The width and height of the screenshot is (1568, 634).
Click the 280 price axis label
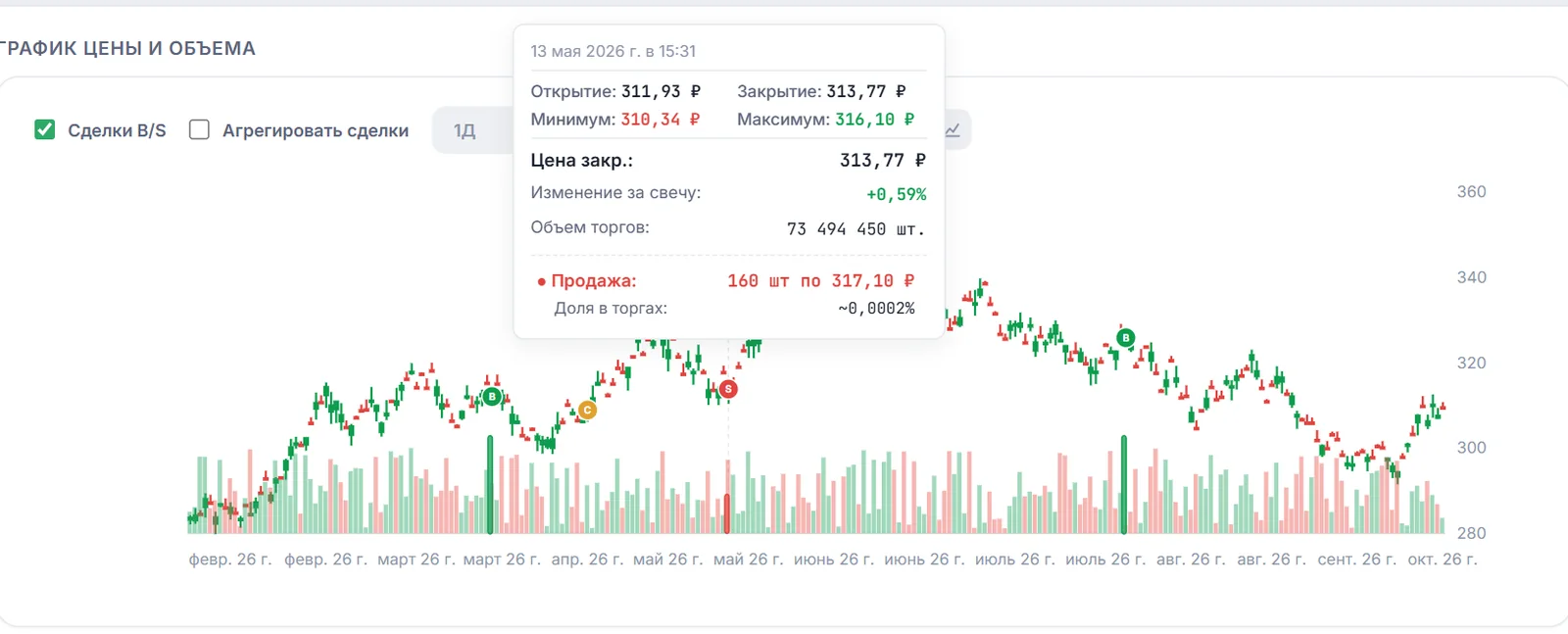(1472, 533)
